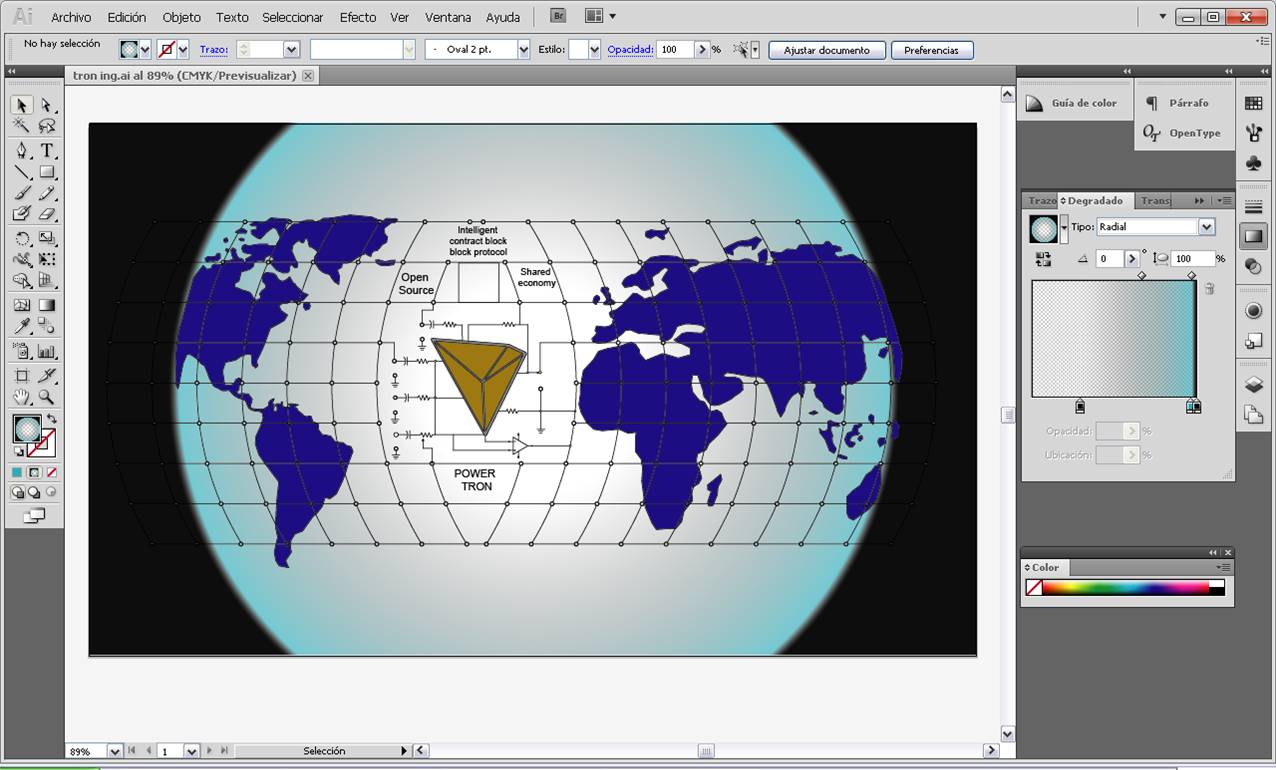The image size is (1276, 770).
Task: Click the fill gradient swatch in toolbox
Action: (26, 430)
